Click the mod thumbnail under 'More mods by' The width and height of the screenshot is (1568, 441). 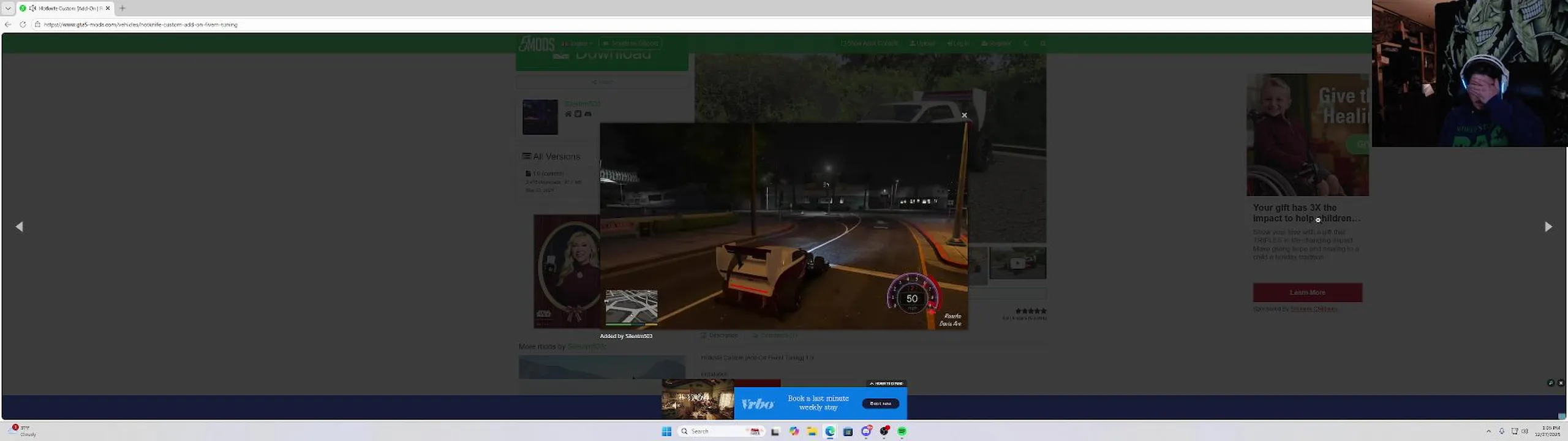click(602, 367)
